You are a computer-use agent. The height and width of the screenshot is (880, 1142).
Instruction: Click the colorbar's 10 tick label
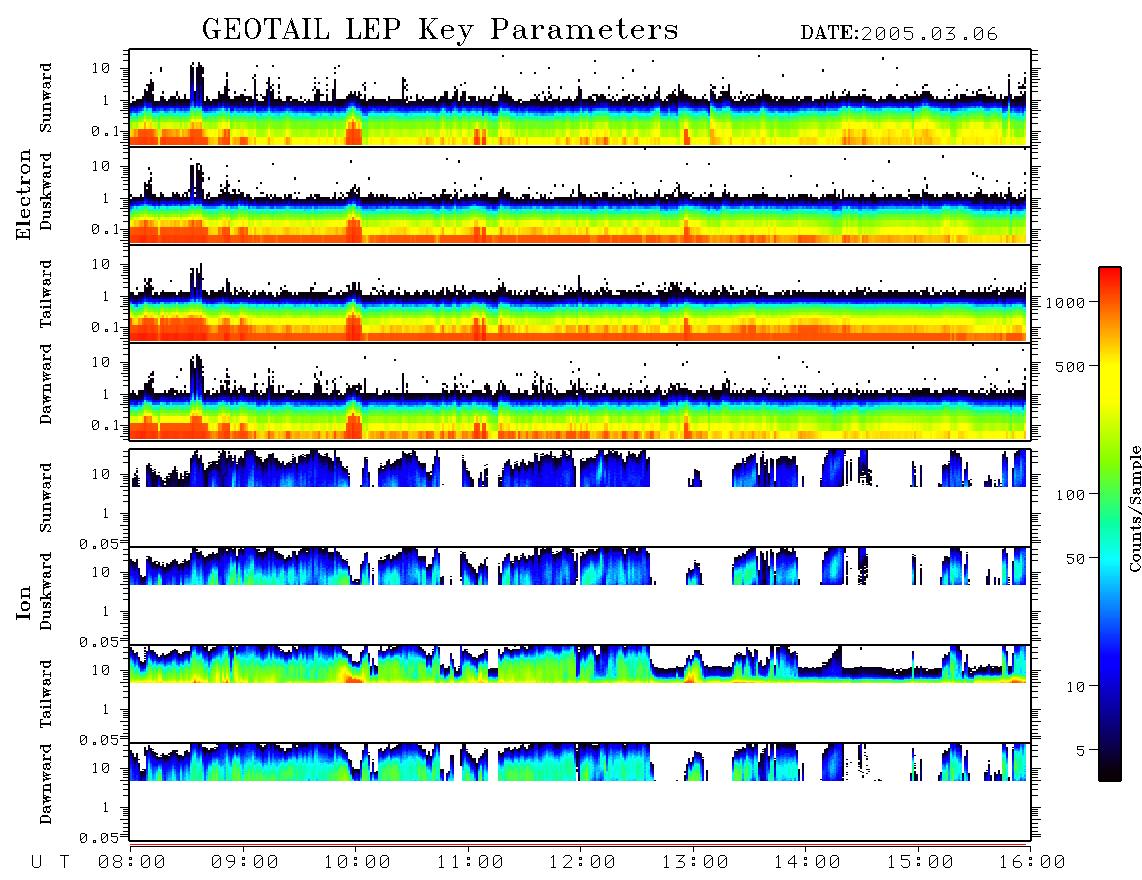tap(1075, 687)
